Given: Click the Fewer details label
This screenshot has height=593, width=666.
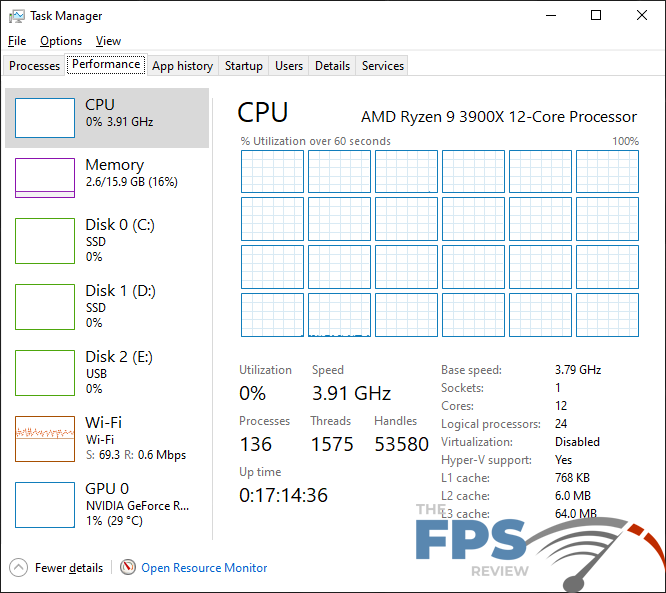Looking at the screenshot, I should tap(69, 568).
